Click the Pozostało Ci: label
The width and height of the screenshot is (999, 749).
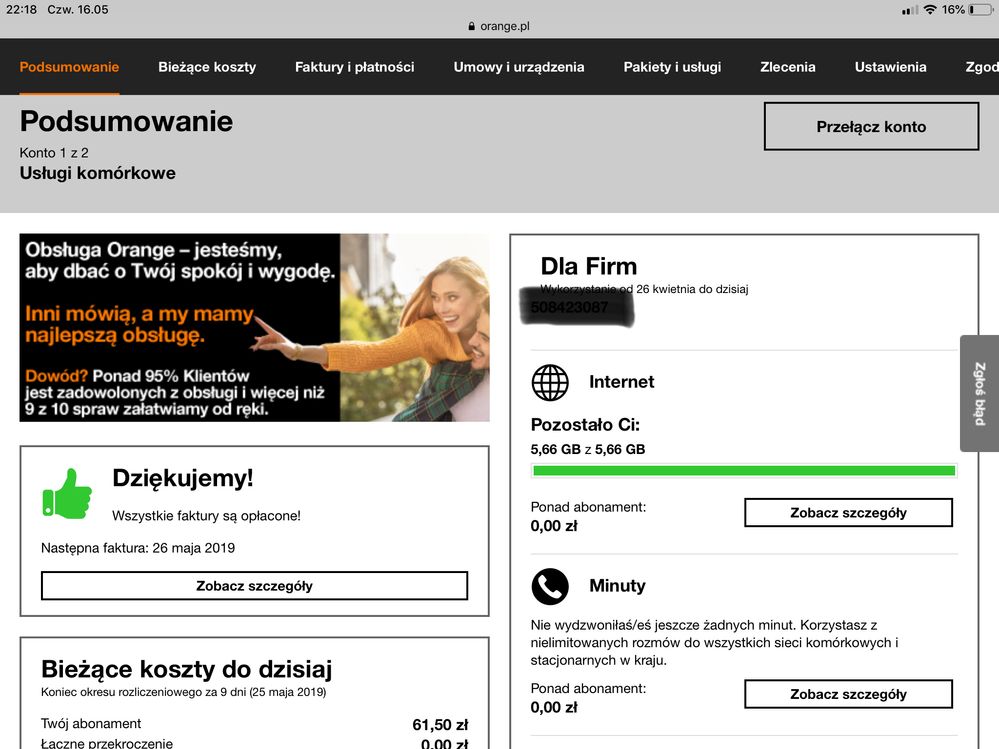pyautogui.click(x=586, y=425)
